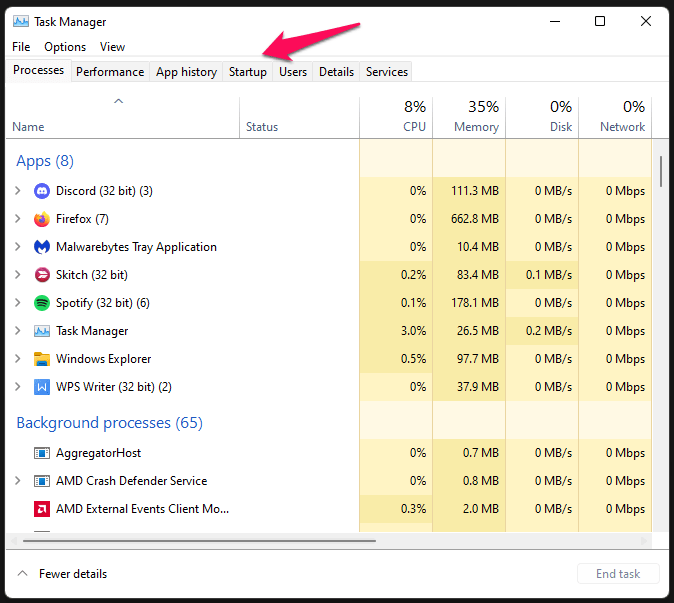Click the Skitch app icon
The height and width of the screenshot is (603, 674).
click(42, 275)
